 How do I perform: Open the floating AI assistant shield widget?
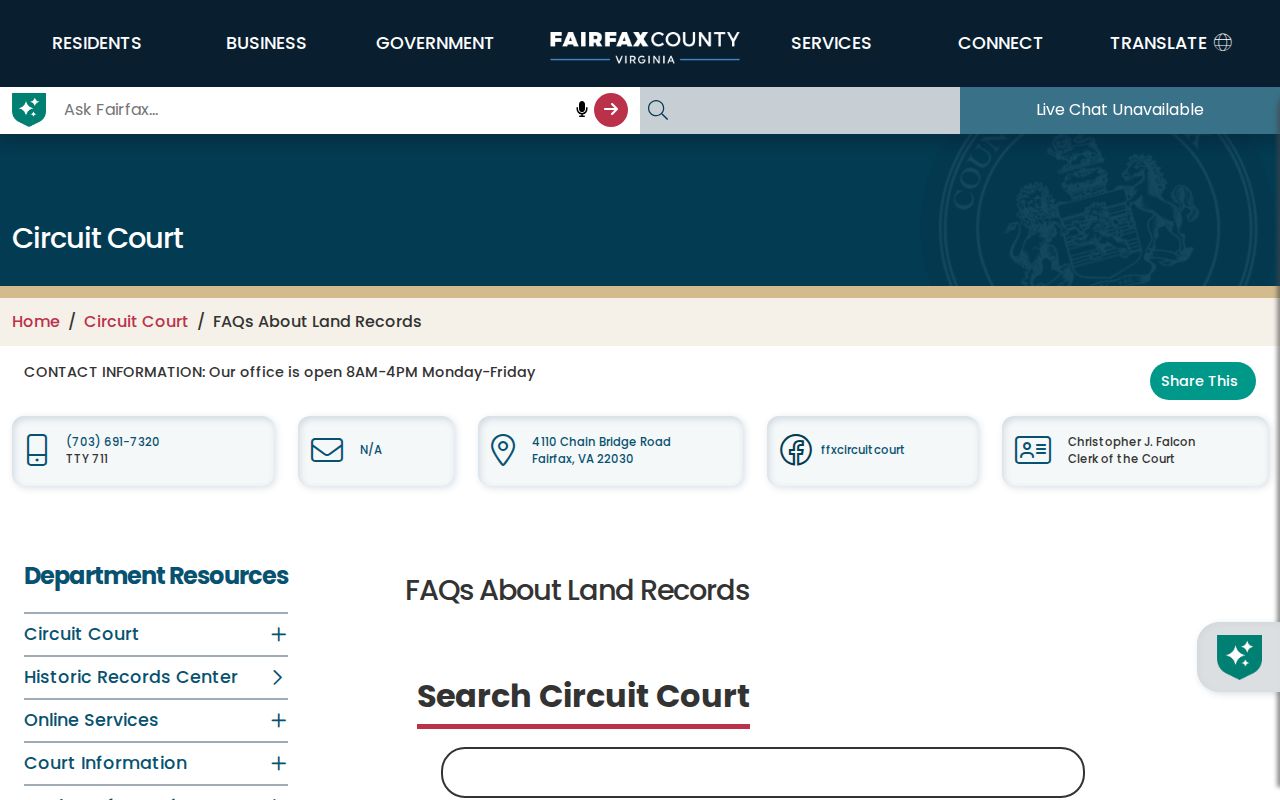point(1239,657)
